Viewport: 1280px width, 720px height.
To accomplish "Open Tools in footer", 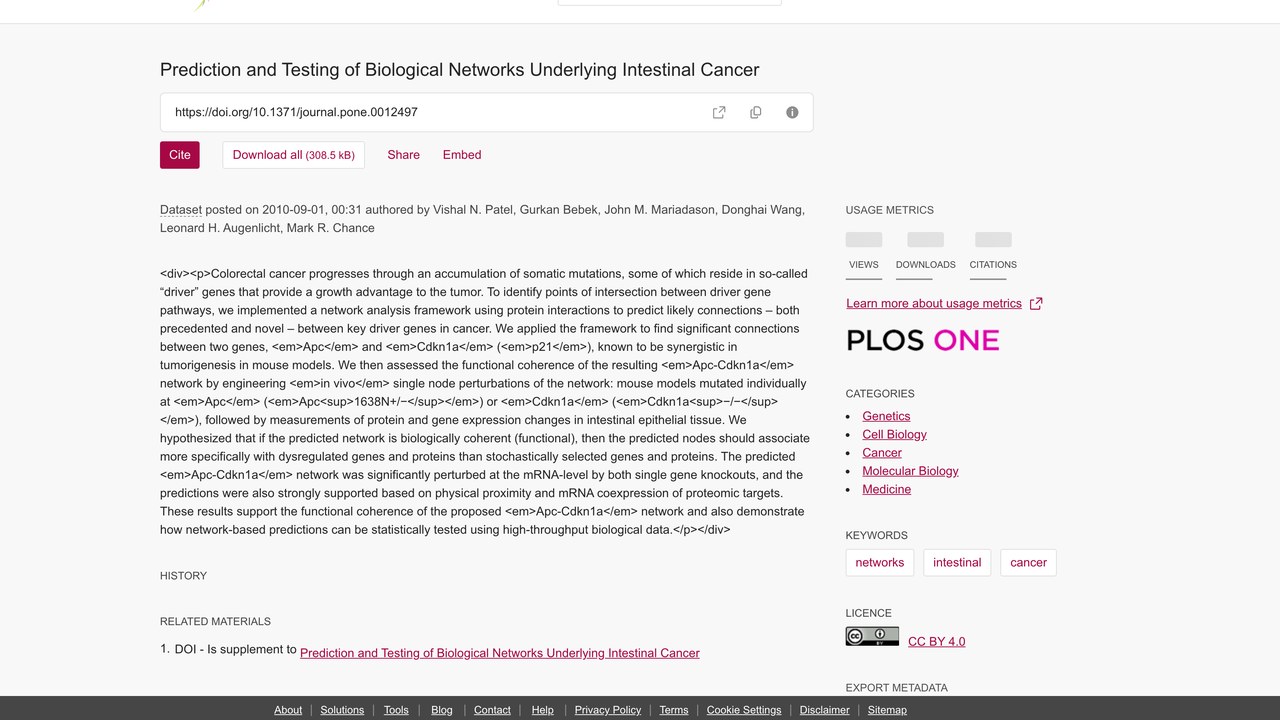I will (396, 710).
